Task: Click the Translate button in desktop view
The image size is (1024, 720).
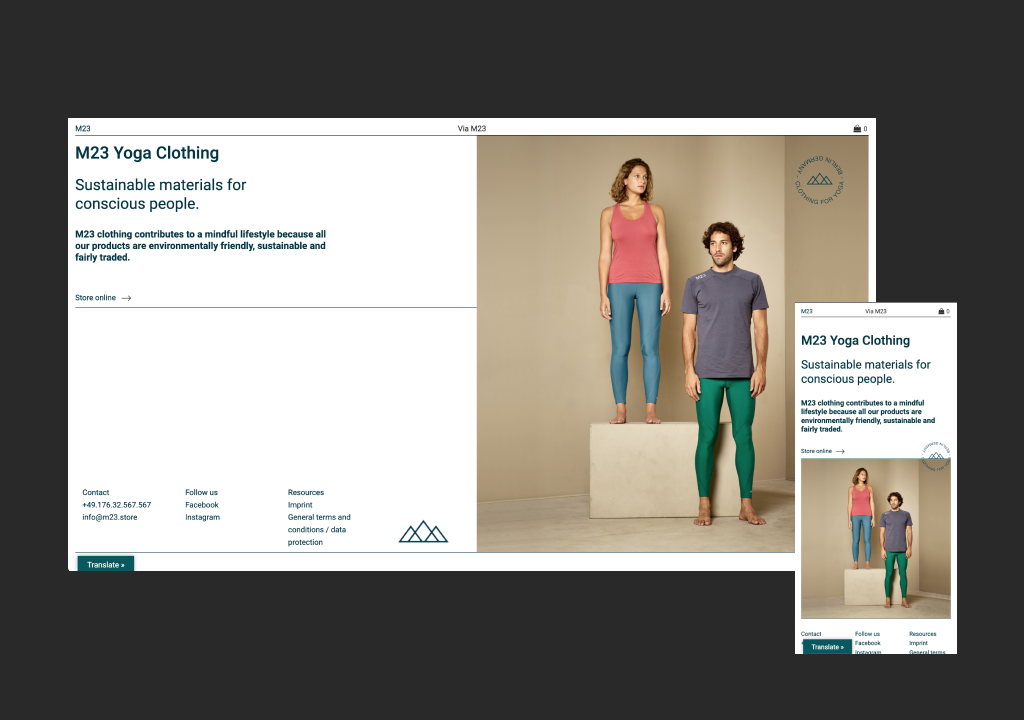Action: pos(106,564)
